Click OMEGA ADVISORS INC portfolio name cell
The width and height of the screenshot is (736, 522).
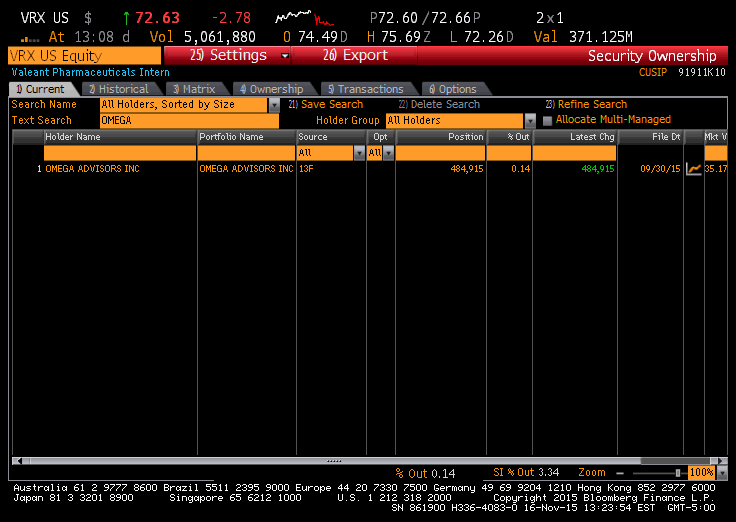click(246, 169)
